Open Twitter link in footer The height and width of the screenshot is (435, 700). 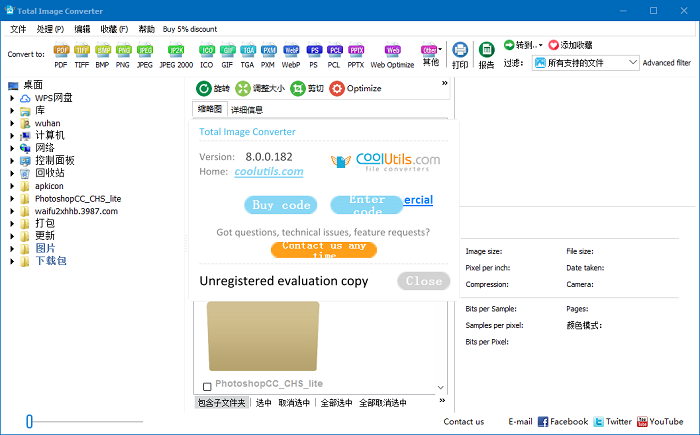click(x=612, y=422)
